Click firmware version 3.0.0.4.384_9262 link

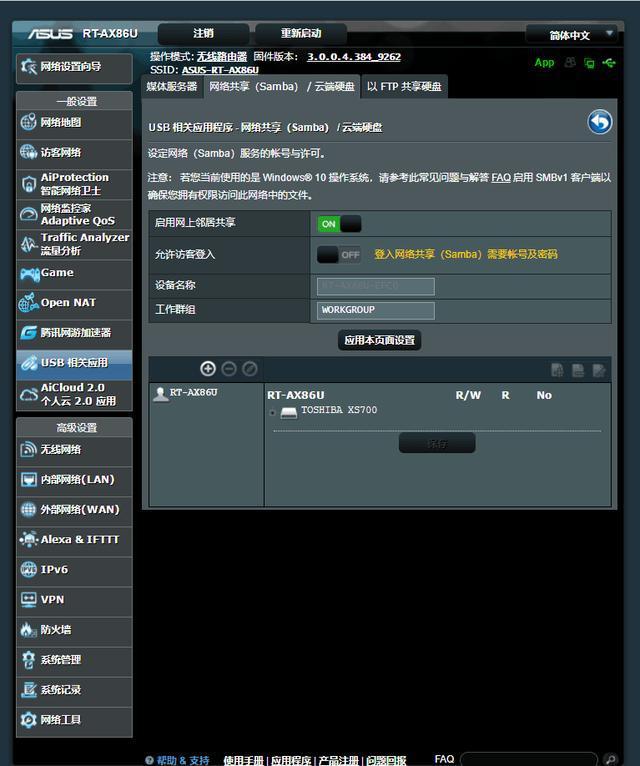point(354,57)
